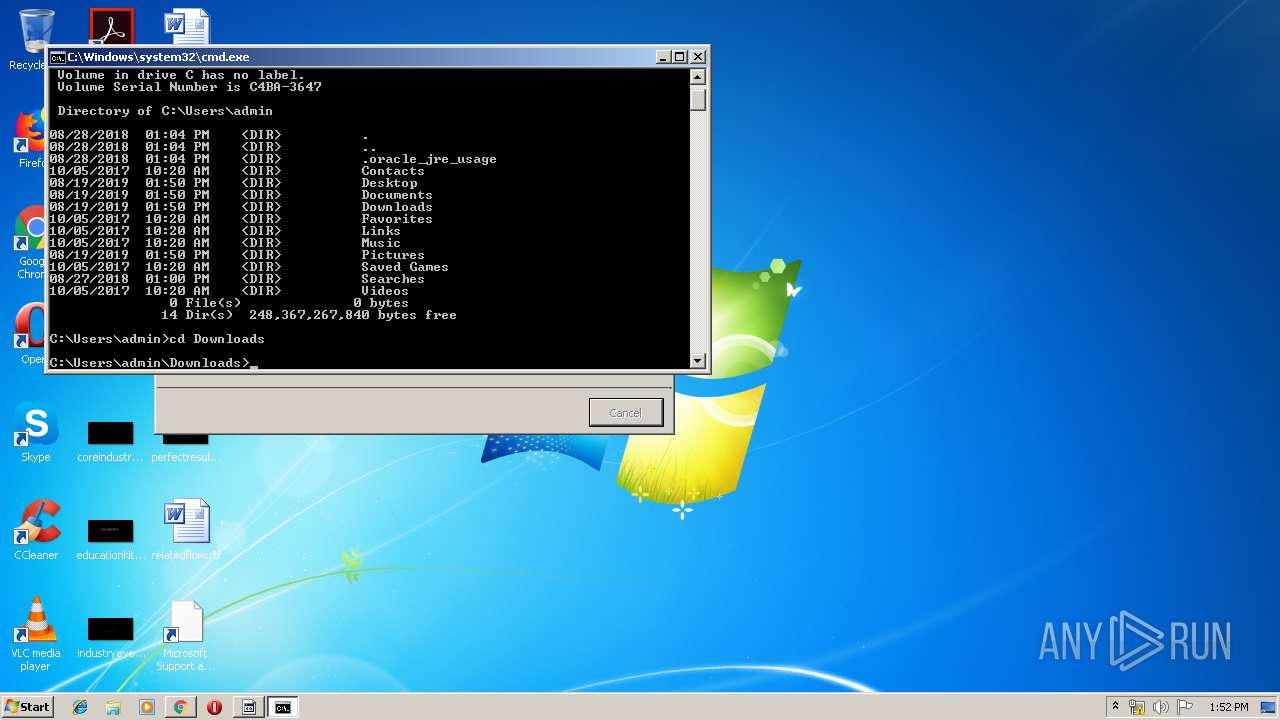Open Windows Explorer from the taskbar
Viewport: 1280px width, 720px height.
click(113, 707)
